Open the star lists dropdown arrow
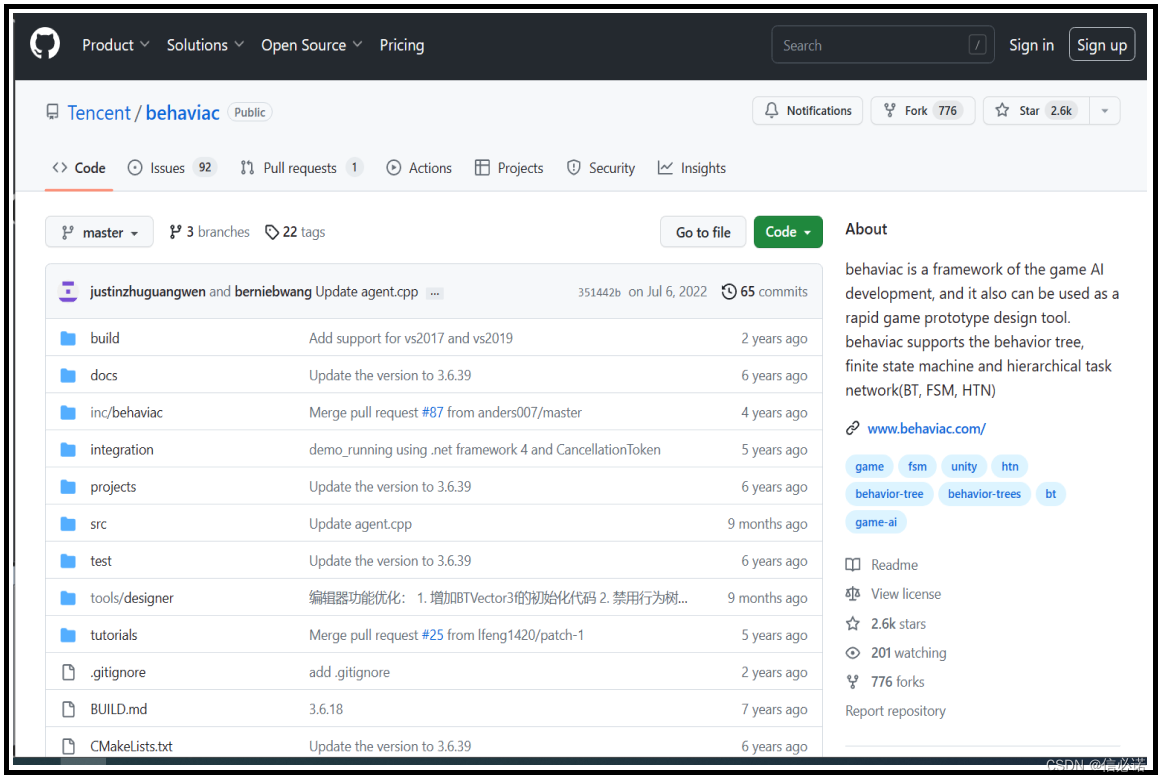Image resolution: width=1162 pixels, height=782 pixels. [1104, 110]
